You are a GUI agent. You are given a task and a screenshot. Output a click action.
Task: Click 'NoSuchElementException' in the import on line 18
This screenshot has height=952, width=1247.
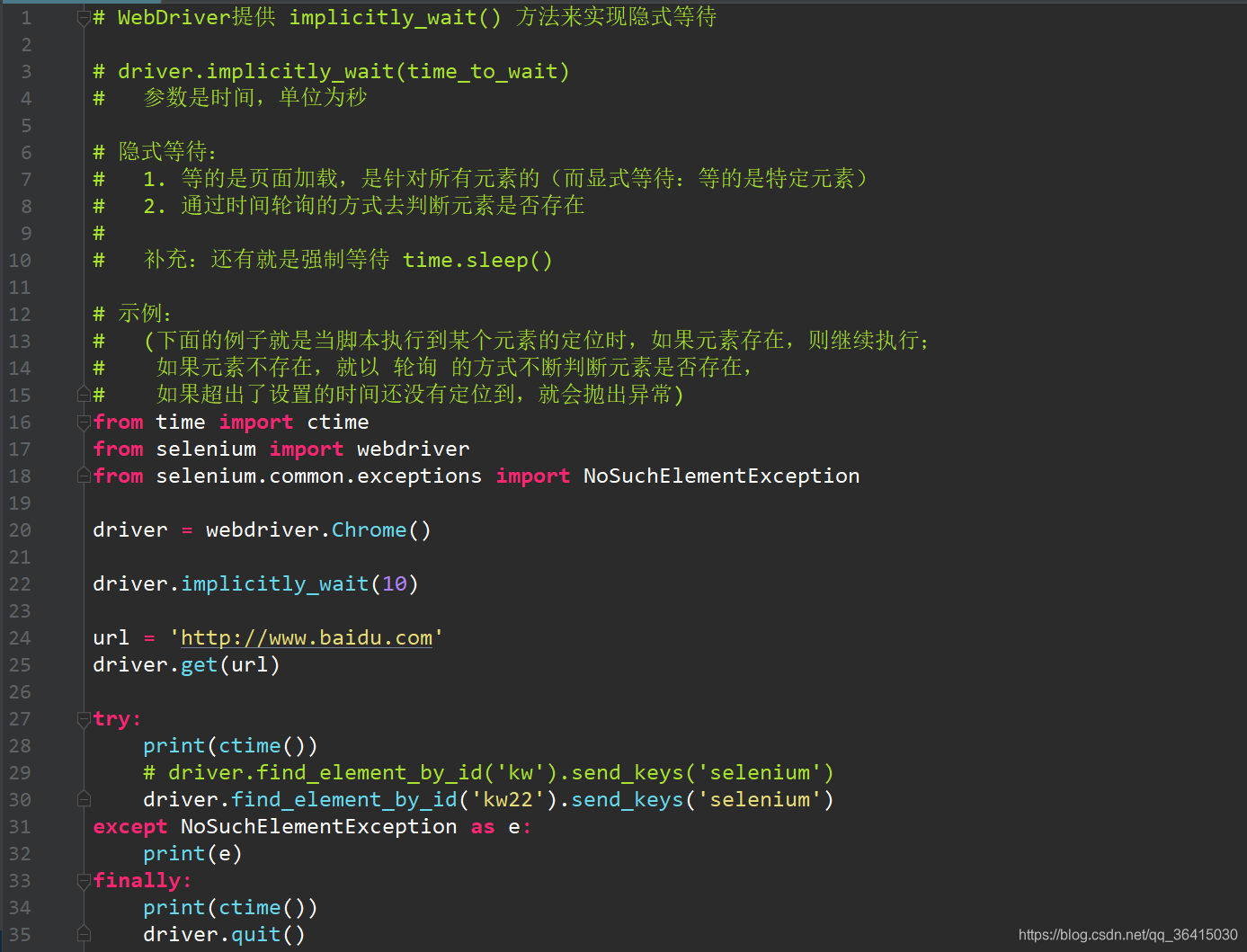pyautogui.click(x=722, y=476)
